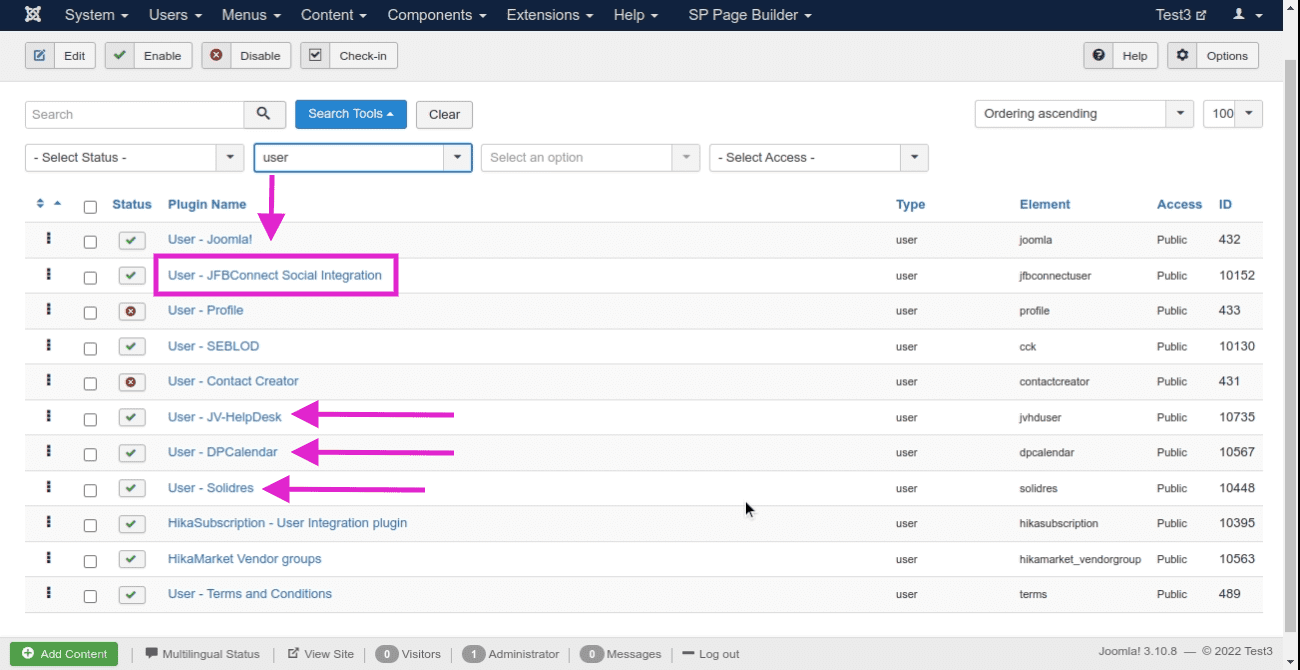Viewport: 1300px width, 670px height.
Task: Open the Select Access dropdown
Action: (x=819, y=158)
